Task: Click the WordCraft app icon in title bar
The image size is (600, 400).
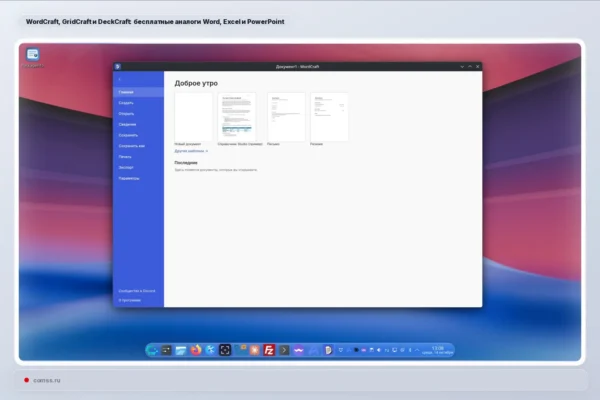Action: [117, 67]
